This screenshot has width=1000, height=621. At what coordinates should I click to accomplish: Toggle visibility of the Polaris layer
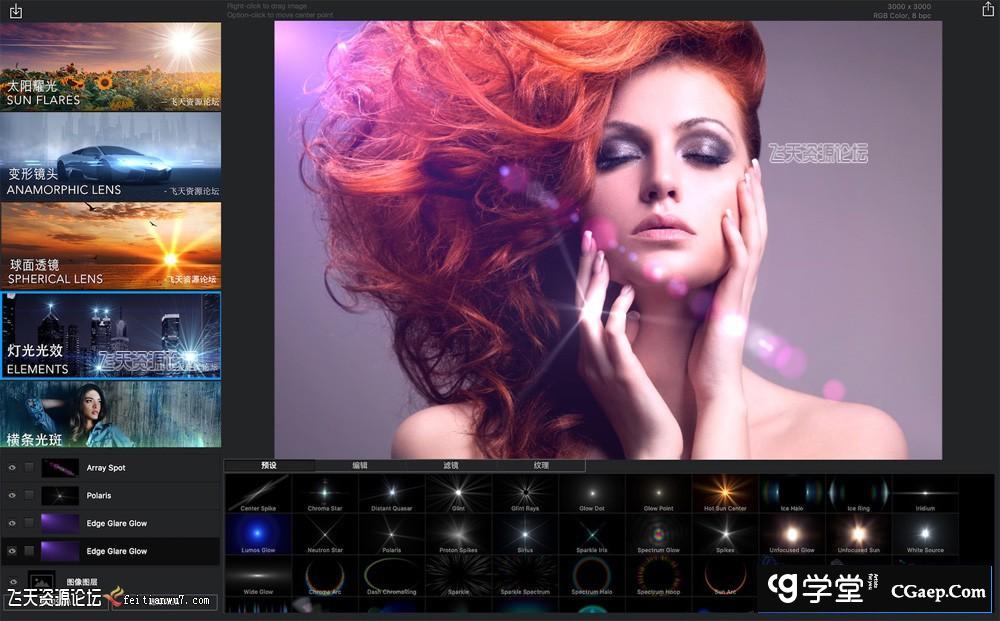[12, 496]
